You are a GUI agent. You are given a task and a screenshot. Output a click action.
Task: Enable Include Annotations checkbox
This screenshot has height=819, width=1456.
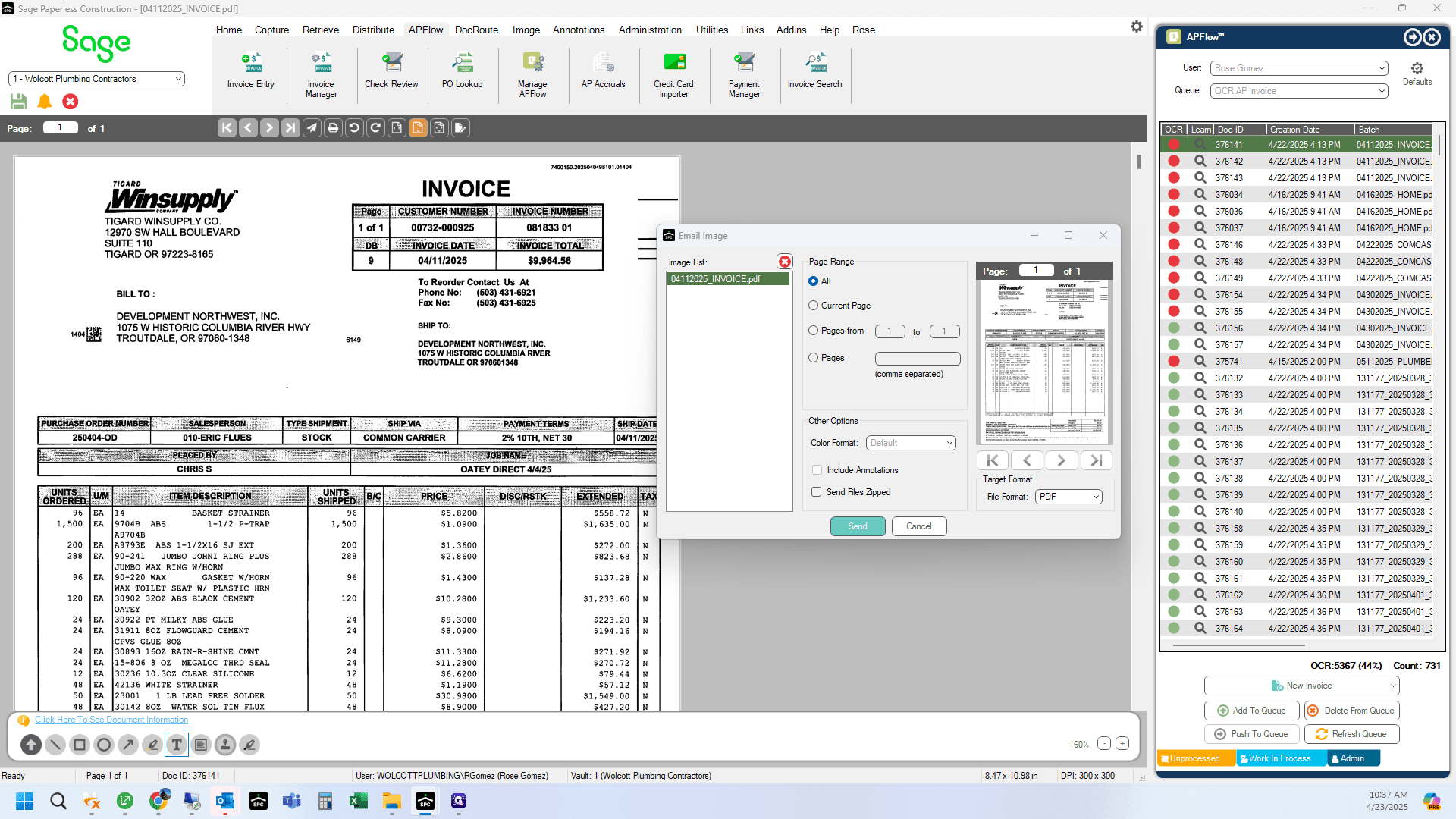point(817,470)
